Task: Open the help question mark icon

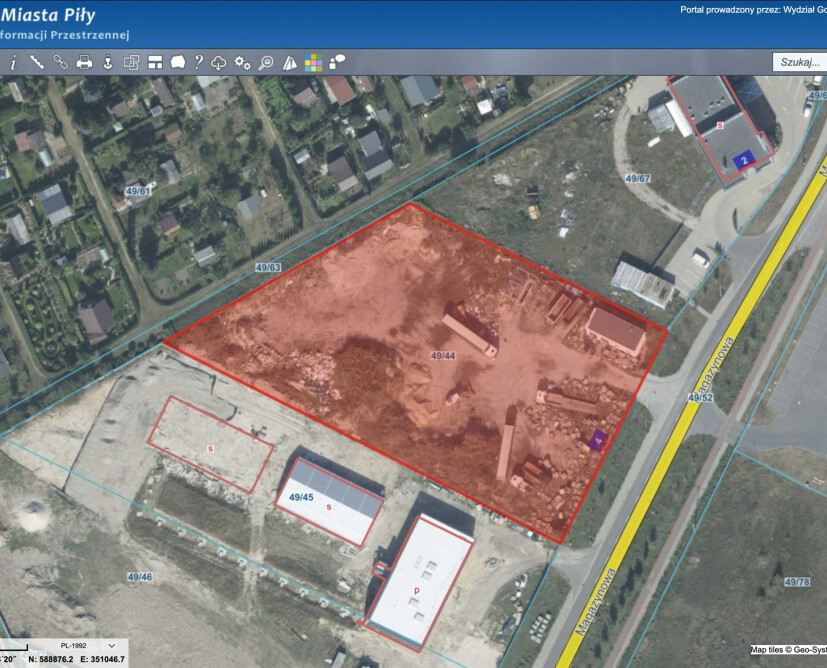Action: [199, 62]
